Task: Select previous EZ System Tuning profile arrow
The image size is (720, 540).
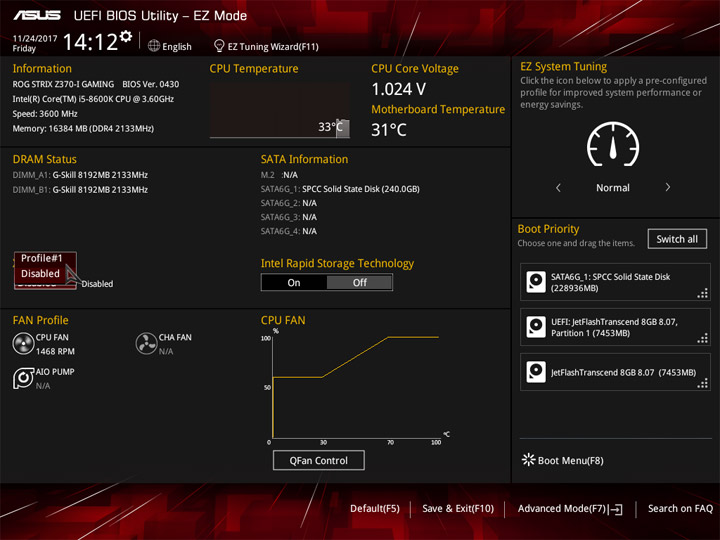Action: coord(558,187)
